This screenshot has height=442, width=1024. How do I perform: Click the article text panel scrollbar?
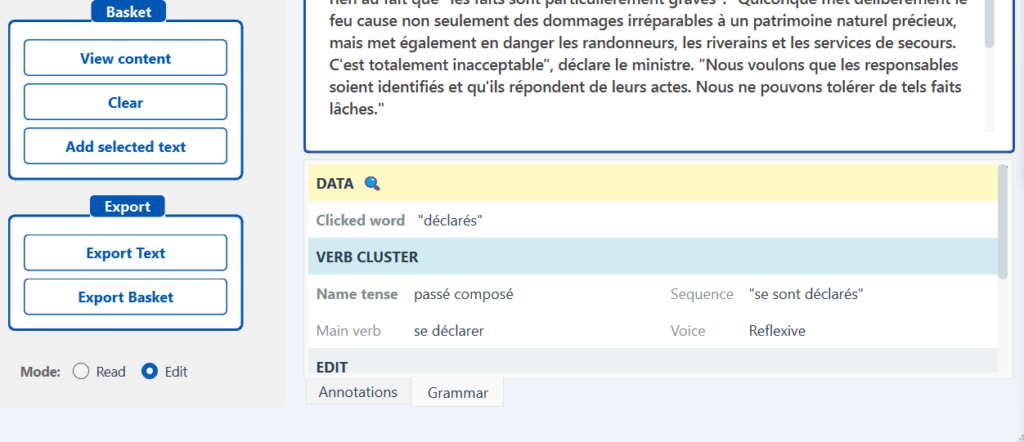click(x=989, y=24)
